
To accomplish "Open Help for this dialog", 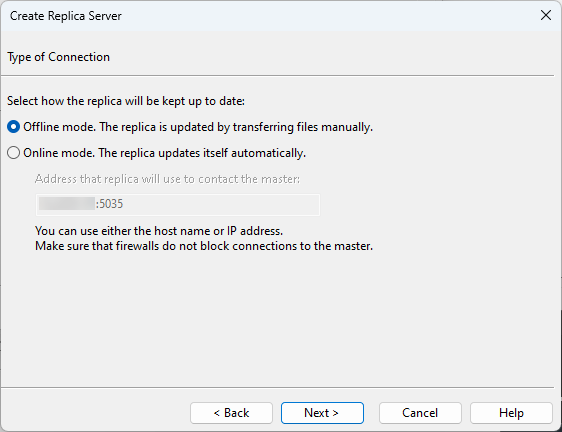I will pos(511,413).
